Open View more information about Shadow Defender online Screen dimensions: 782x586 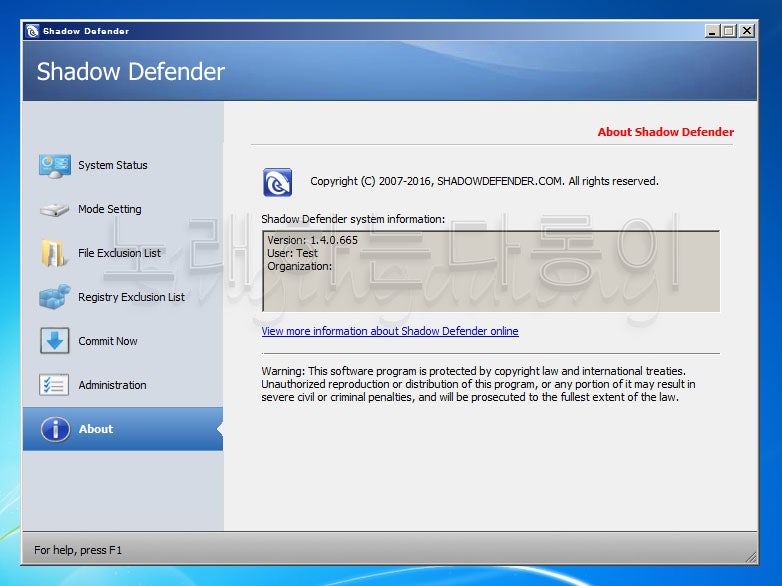[x=390, y=331]
